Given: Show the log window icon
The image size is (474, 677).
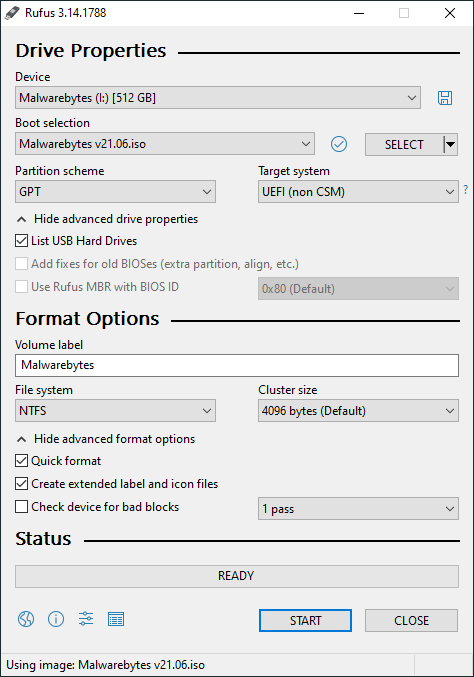Looking at the screenshot, I should [x=116, y=619].
